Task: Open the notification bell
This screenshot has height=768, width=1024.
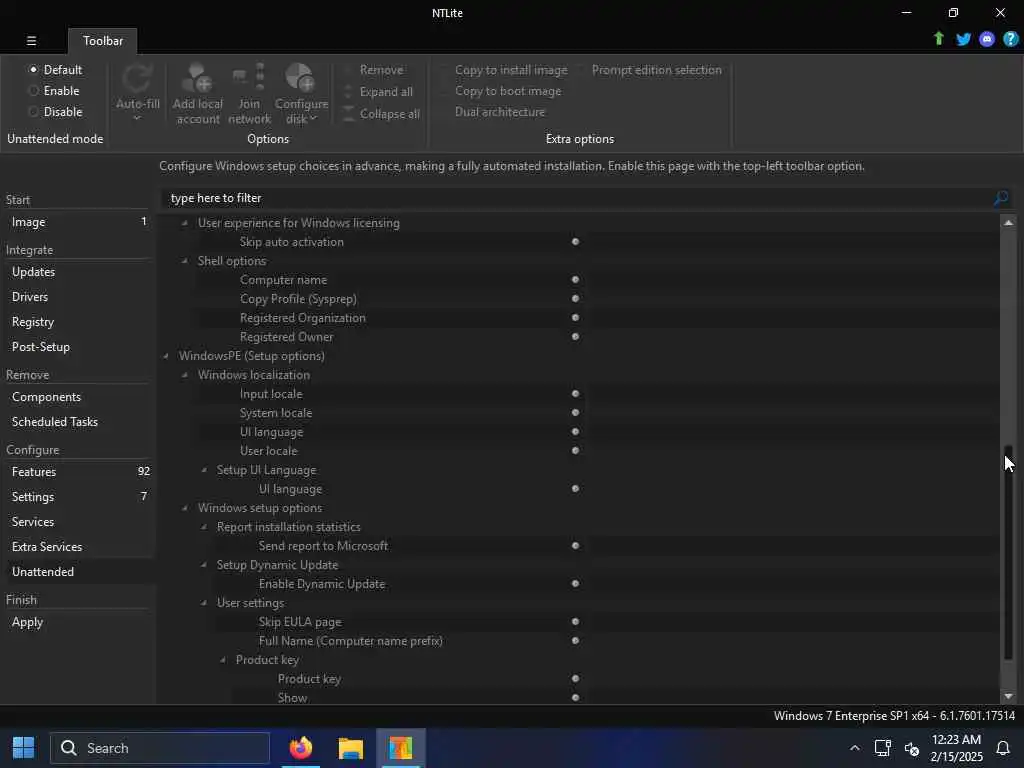Action: tap(1002, 748)
